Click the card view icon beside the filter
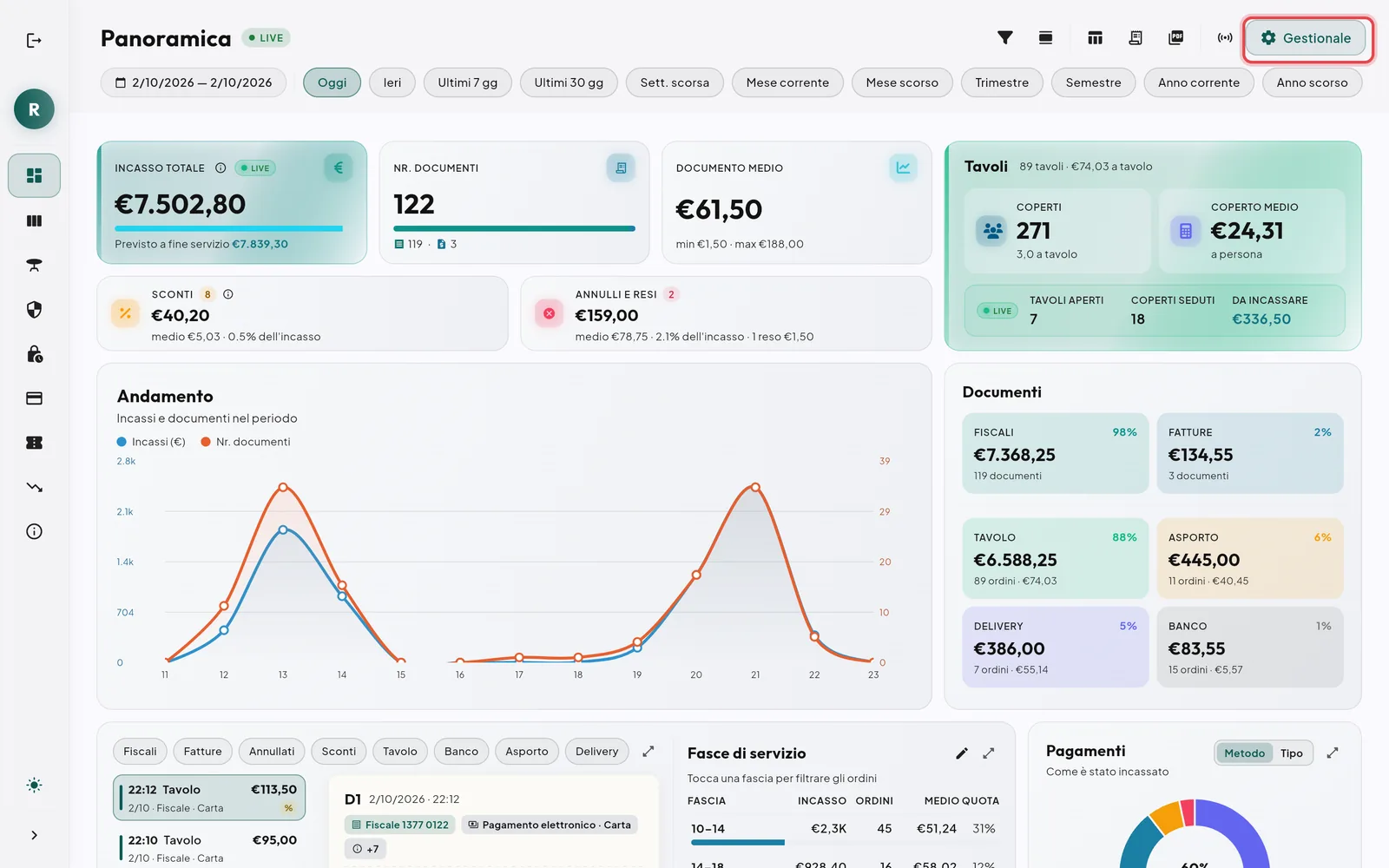Viewport: 1389px width, 868px height. click(1045, 37)
